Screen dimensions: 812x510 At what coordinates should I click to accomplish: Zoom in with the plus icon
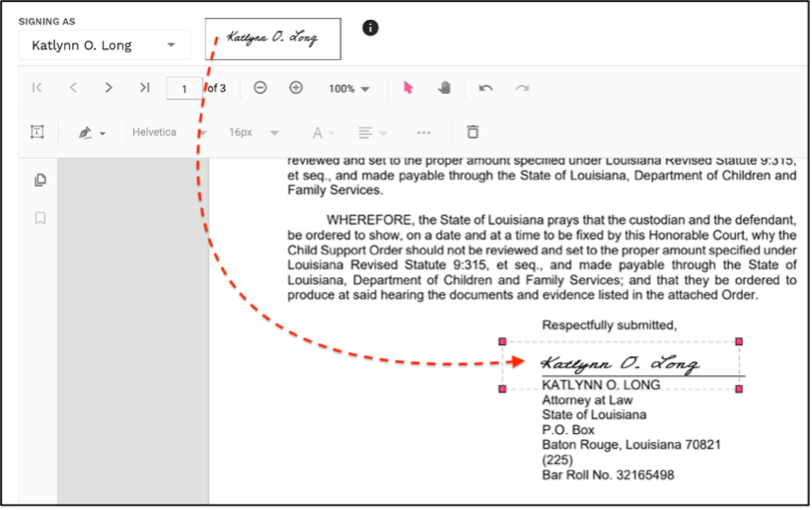(296, 88)
